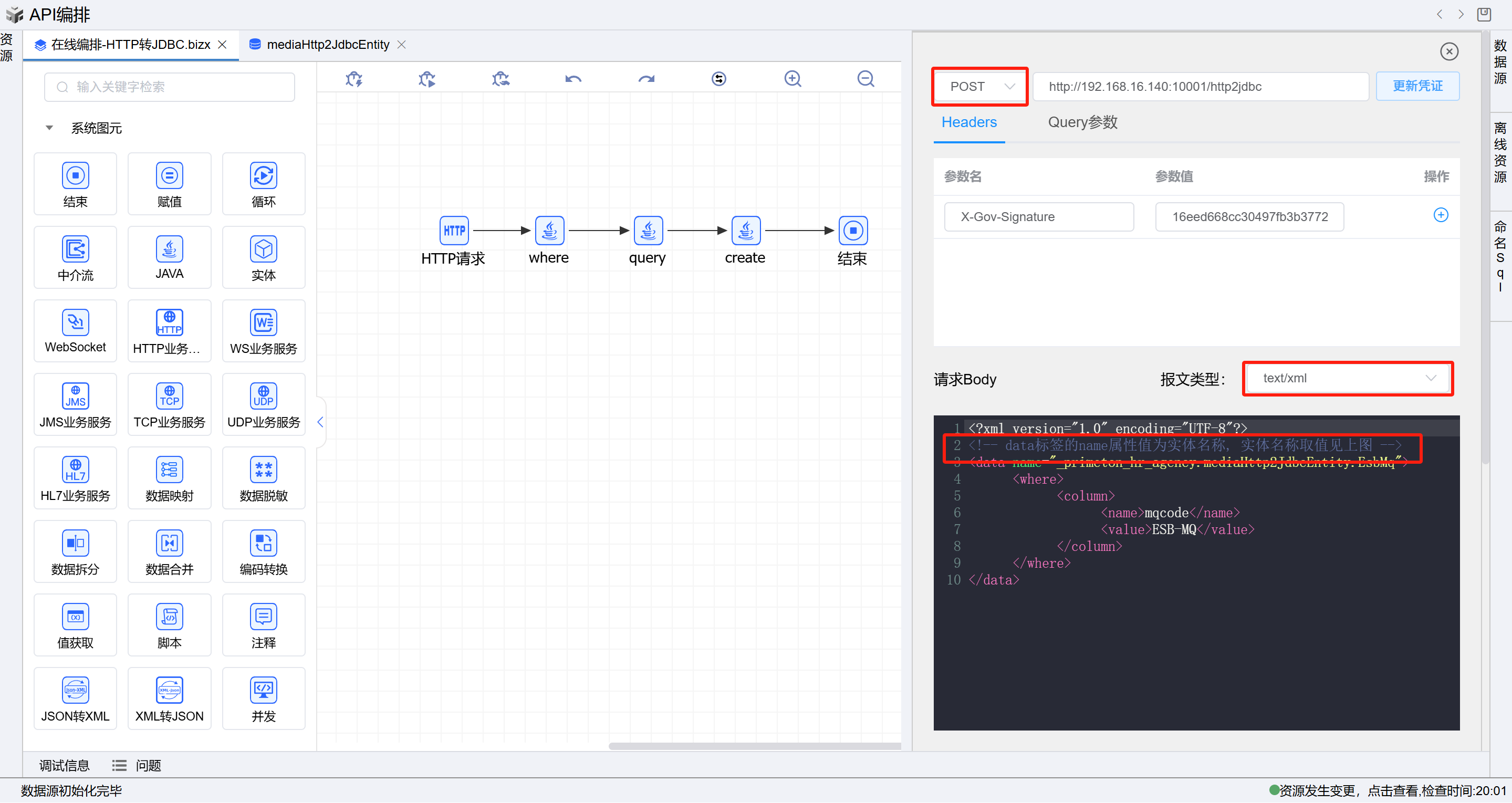The height and width of the screenshot is (803, 1512).
Task: Open the text/xml 报文类型 dropdown
Action: pyautogui.click(x=1347, y=379)
